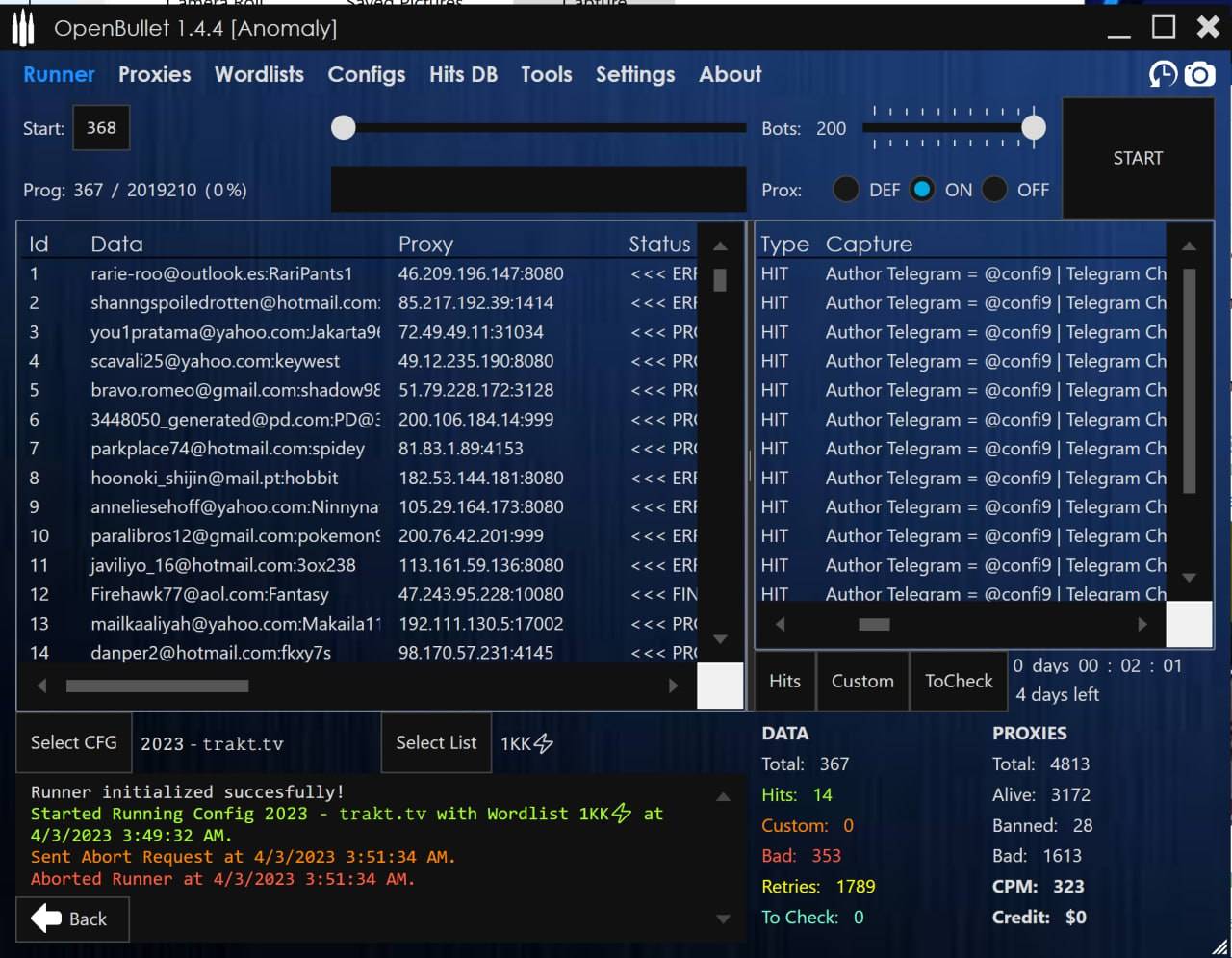Screen dimensions: 1232x958
Task: Select the OFF proxy mode radio button
Action: pos(994,190)
